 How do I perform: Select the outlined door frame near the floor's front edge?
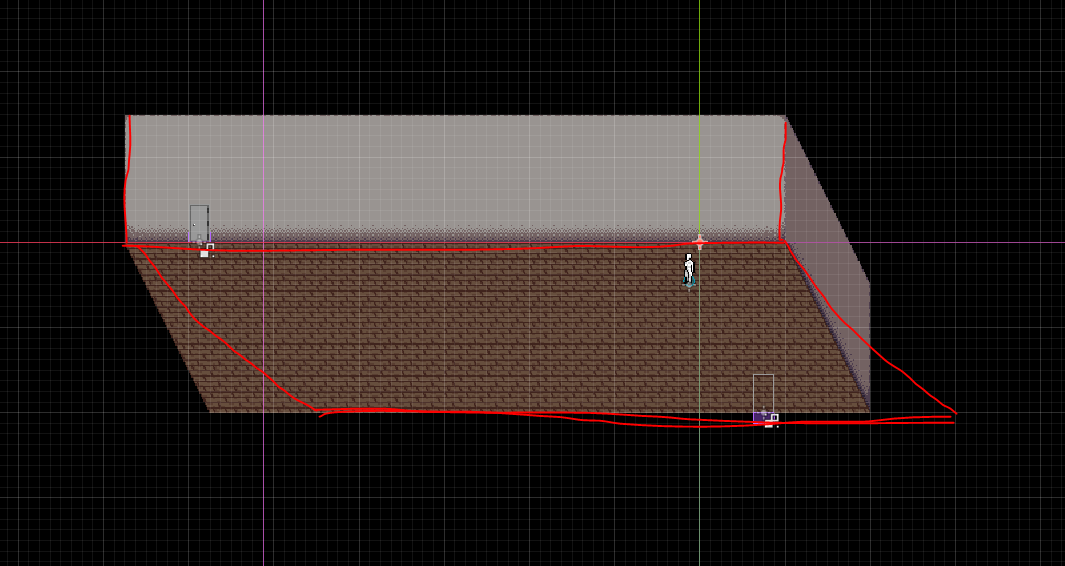763,393
